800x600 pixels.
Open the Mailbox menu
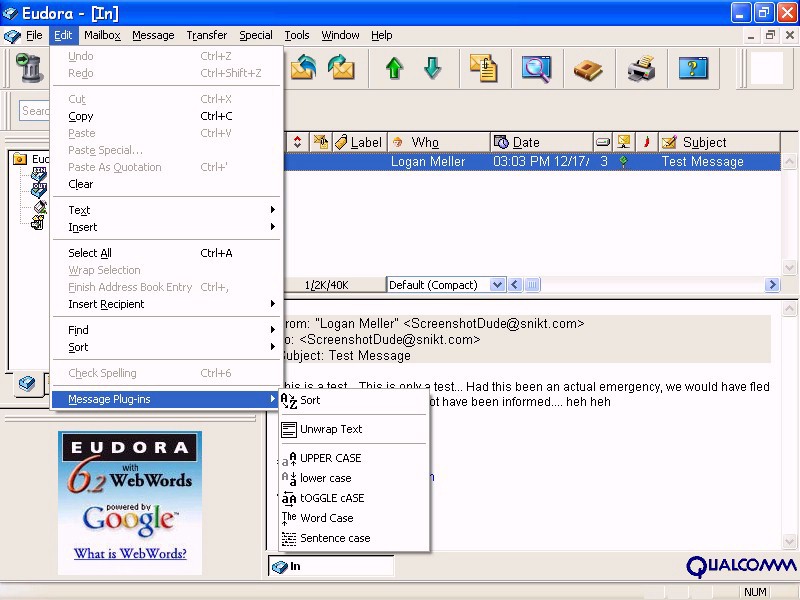click(102, 35)
